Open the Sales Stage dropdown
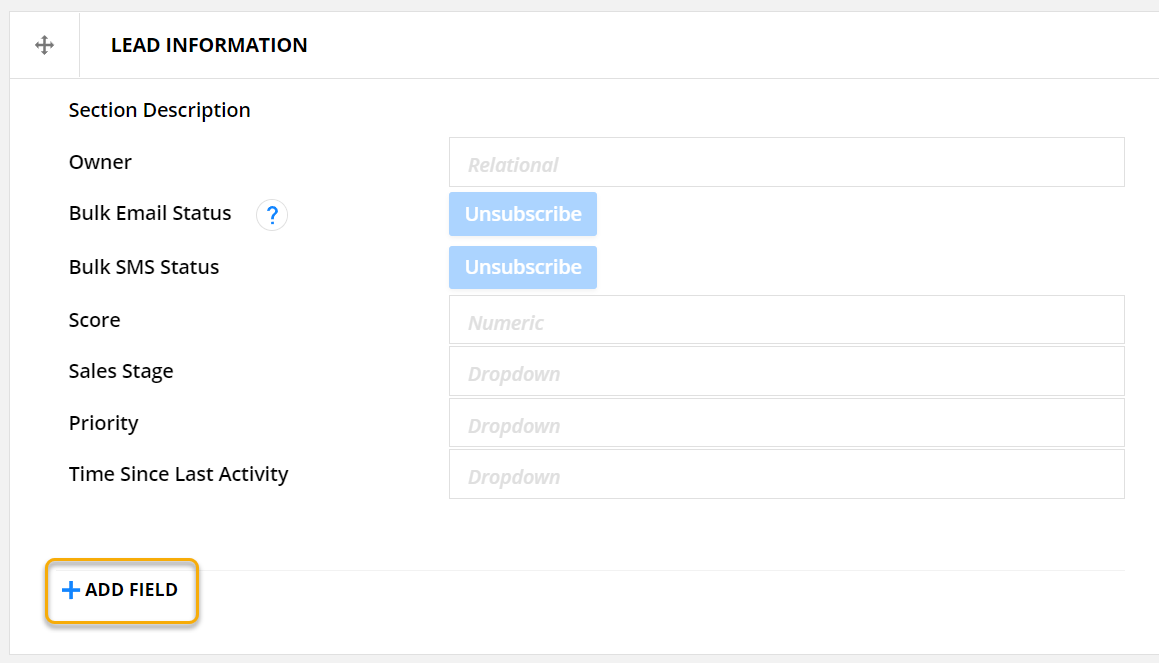Image resolution: width=1159 pixels, height=663 pixels. [x=786, y=372]
